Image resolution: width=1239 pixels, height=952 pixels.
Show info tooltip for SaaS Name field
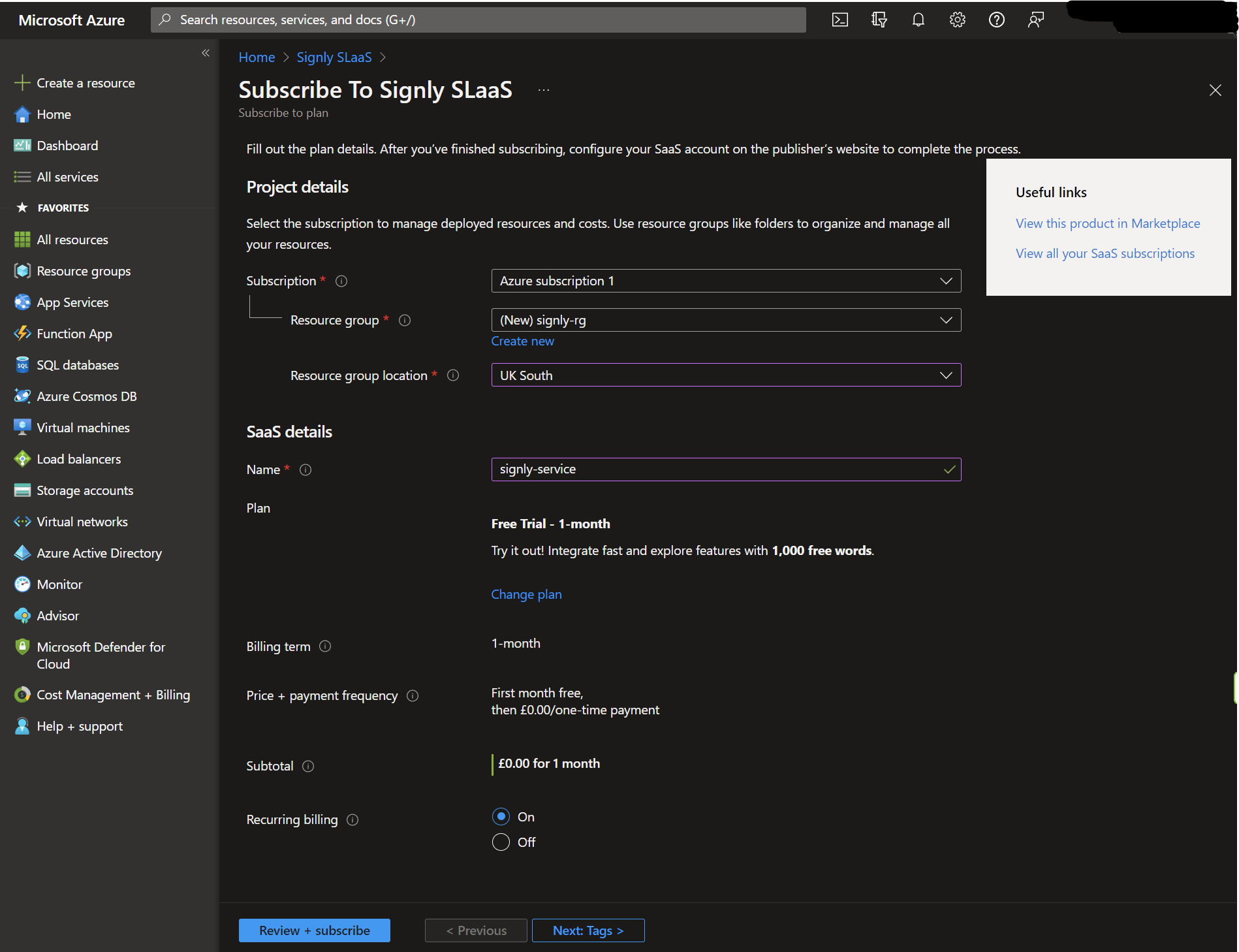click(306, 470)
